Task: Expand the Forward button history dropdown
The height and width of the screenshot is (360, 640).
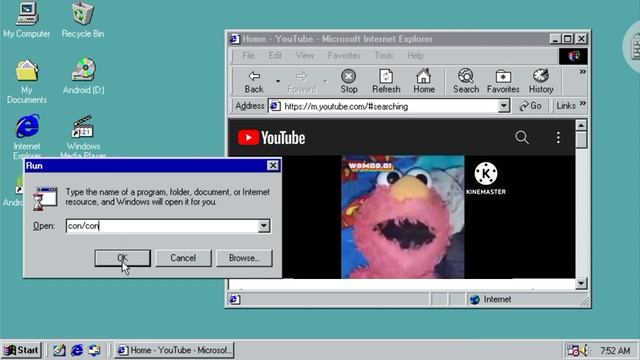Action: click(x=325, y=81)
